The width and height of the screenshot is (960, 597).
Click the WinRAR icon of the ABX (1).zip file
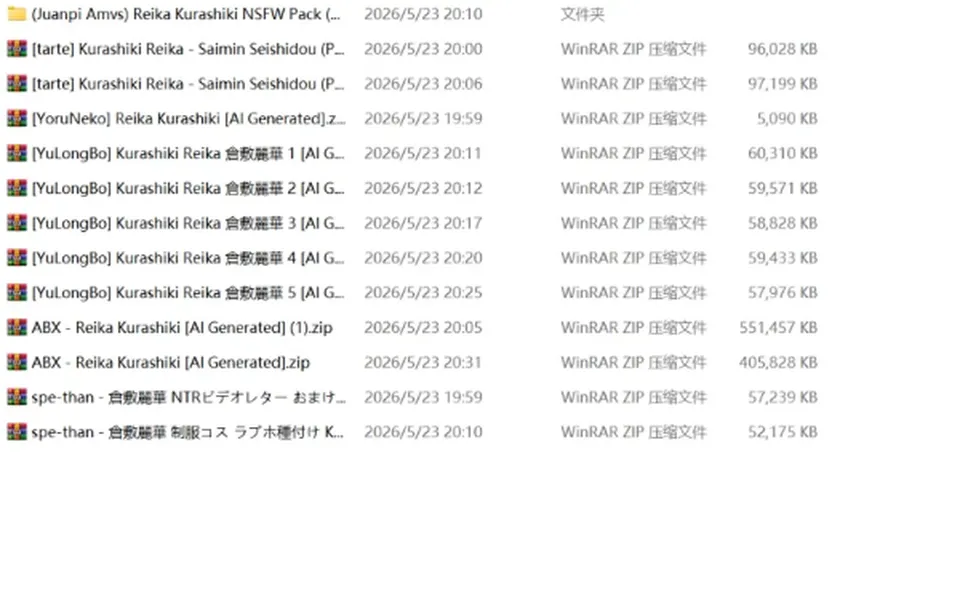click(17, 328)
